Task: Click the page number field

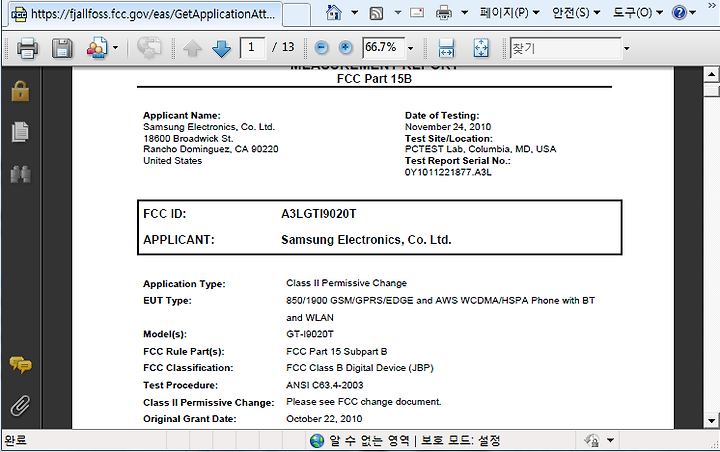Action: (x=252, y=47)
